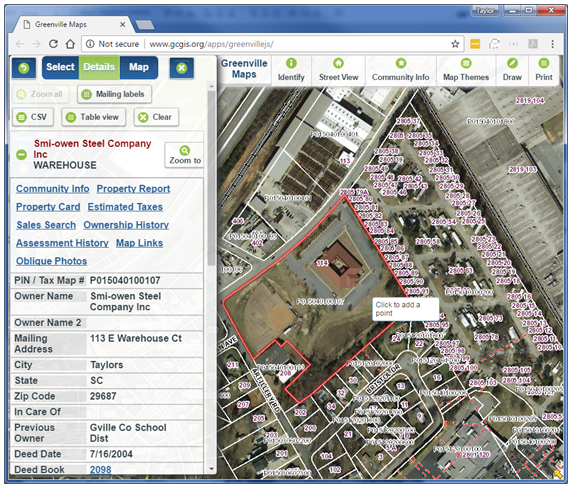View Assessment History link
Image resolution: width=571 pixels, height=487 pixels.
62,243
